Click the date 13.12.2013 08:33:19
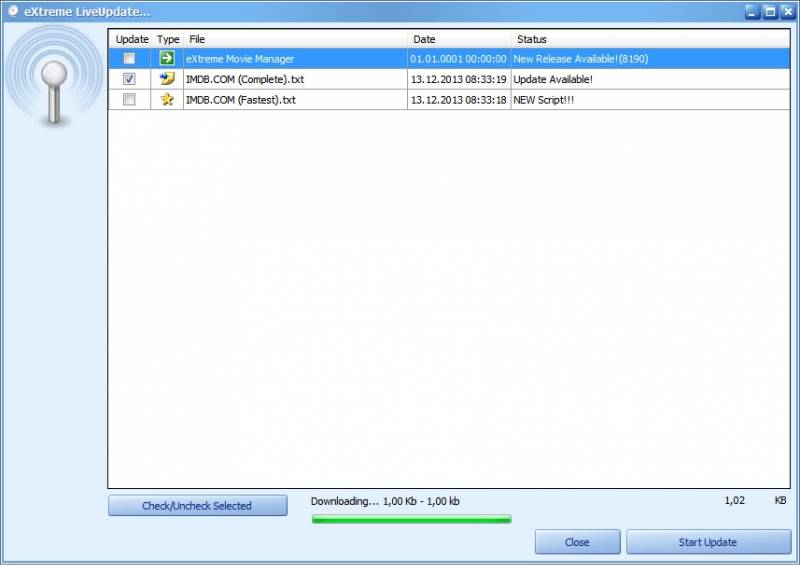 458,79
